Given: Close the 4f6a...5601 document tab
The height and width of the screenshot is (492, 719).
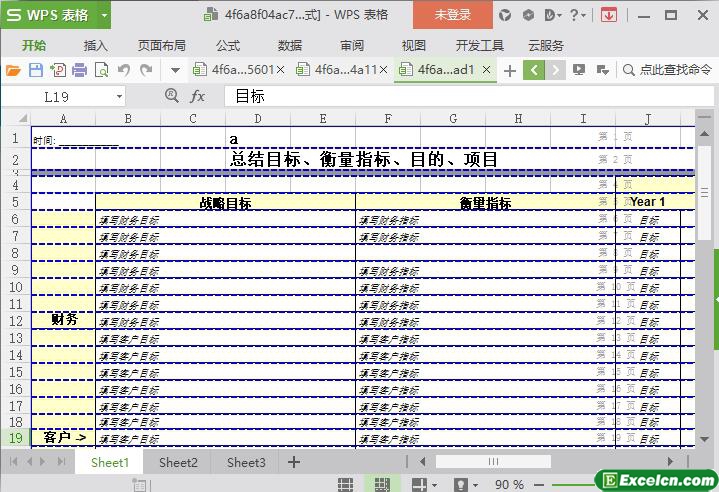Looking at the screenshot, I should [281, 70].
